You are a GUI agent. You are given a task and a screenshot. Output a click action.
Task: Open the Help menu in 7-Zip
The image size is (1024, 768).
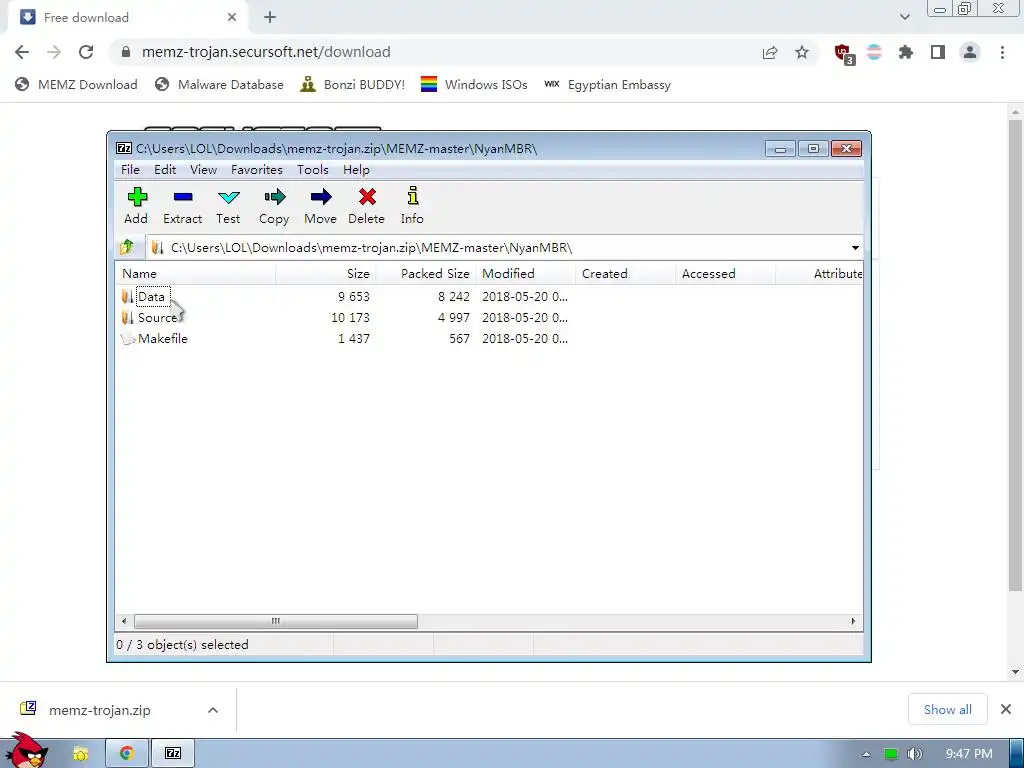click(357, 170)
